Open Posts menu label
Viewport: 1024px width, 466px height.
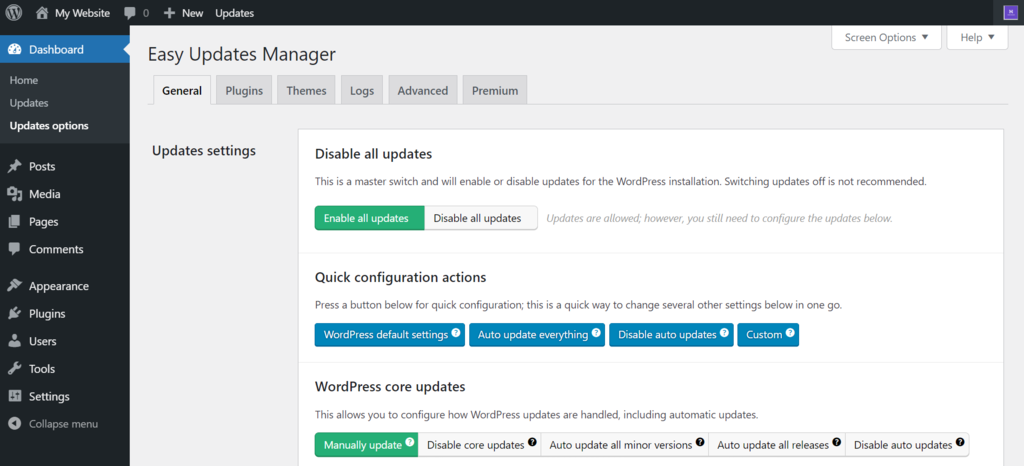click(42, 166)
